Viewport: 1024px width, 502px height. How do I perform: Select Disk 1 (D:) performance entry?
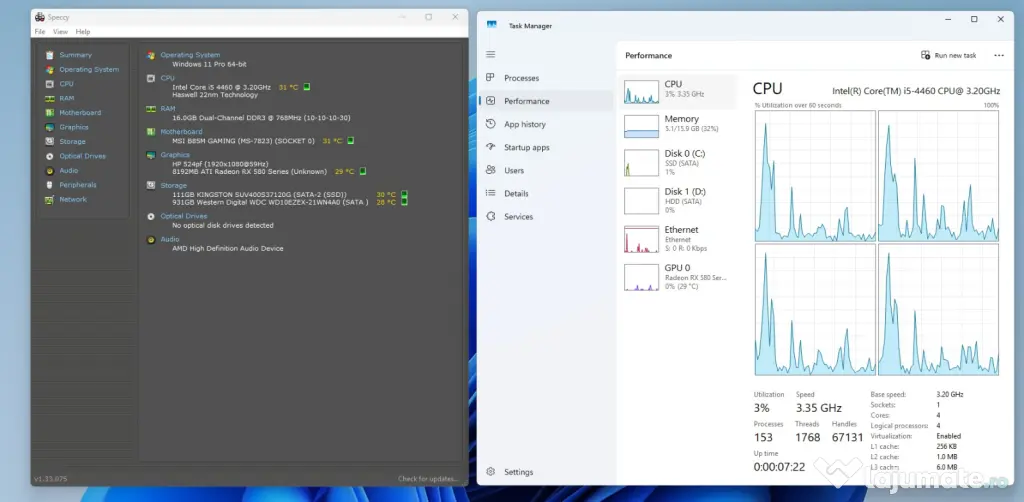coord(678,201)
